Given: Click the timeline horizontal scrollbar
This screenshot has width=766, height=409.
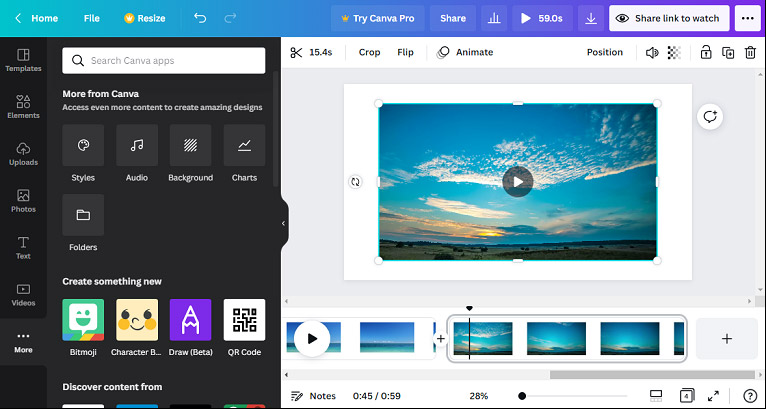Looking at the screenshot, I should pyautogui.click(x=652, y=375).
